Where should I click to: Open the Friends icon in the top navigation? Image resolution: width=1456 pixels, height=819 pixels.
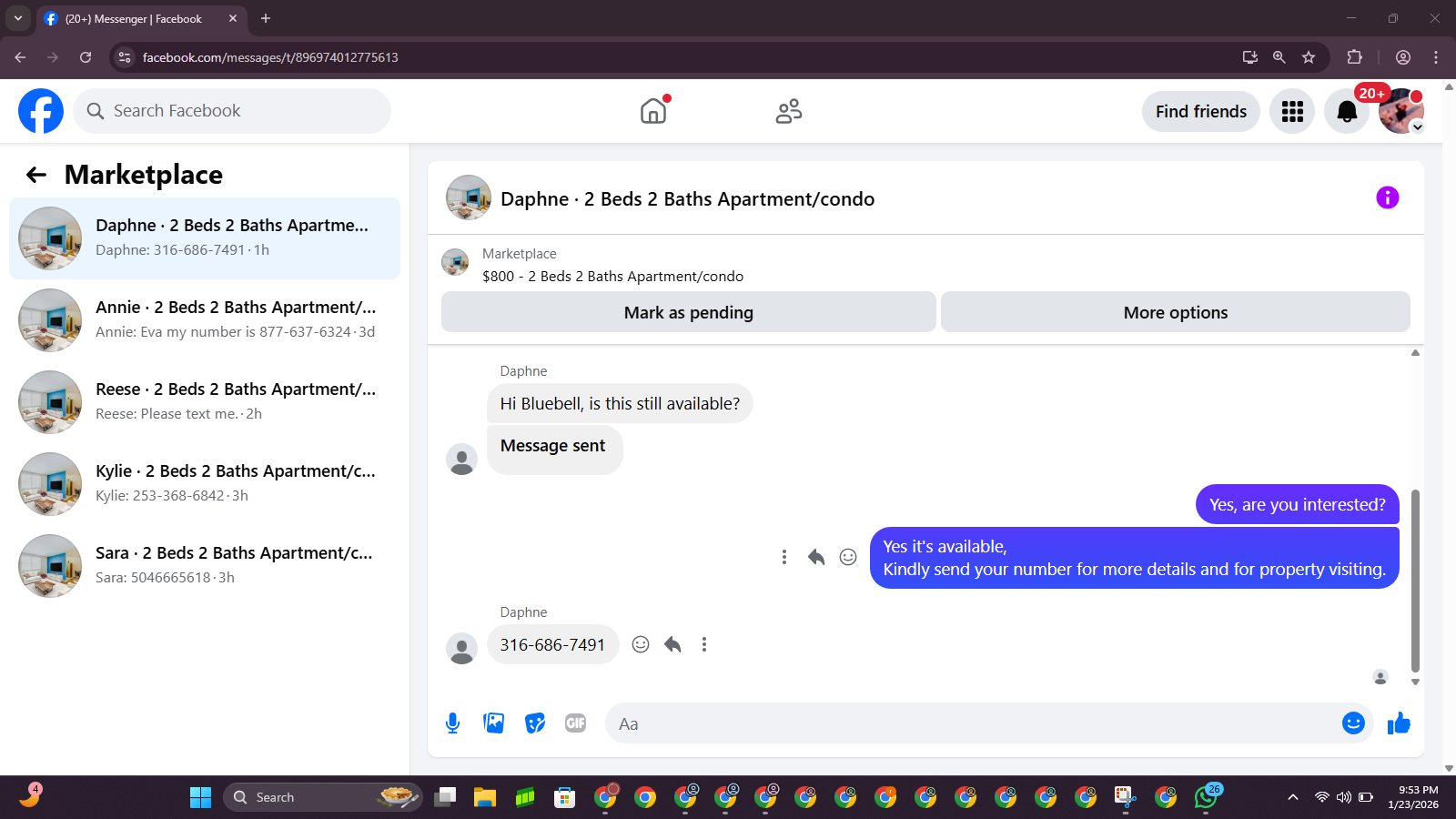(789, 111)
